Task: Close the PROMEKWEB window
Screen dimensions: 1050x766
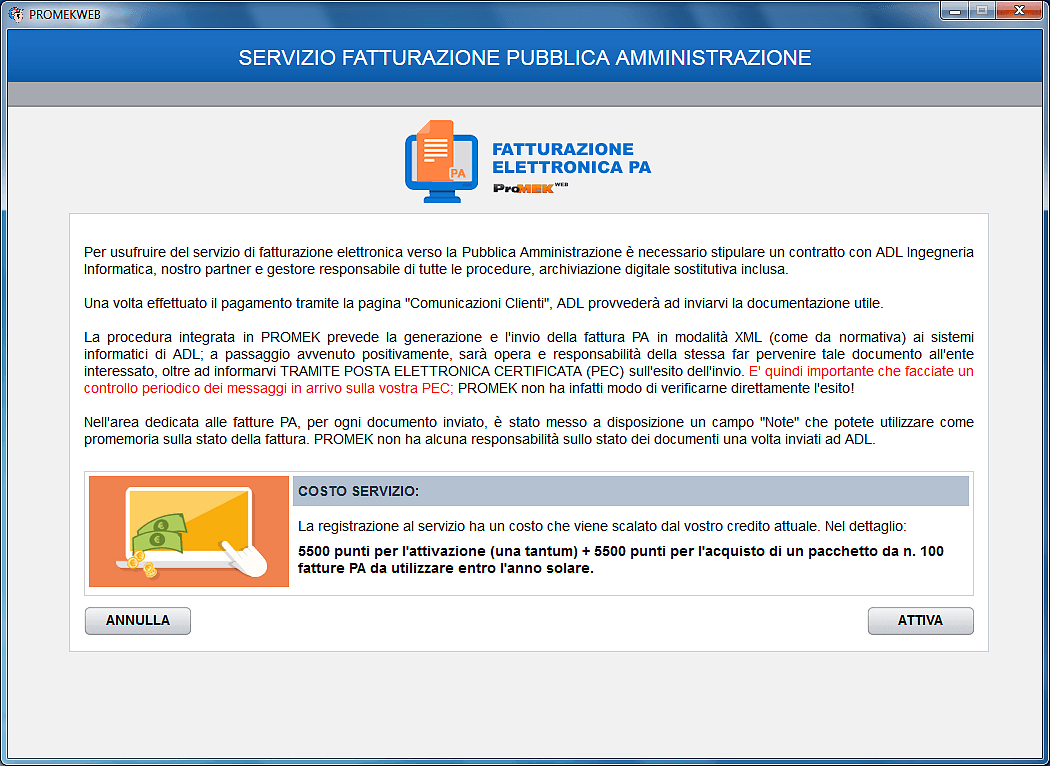Action: (x=1018, y=11)
